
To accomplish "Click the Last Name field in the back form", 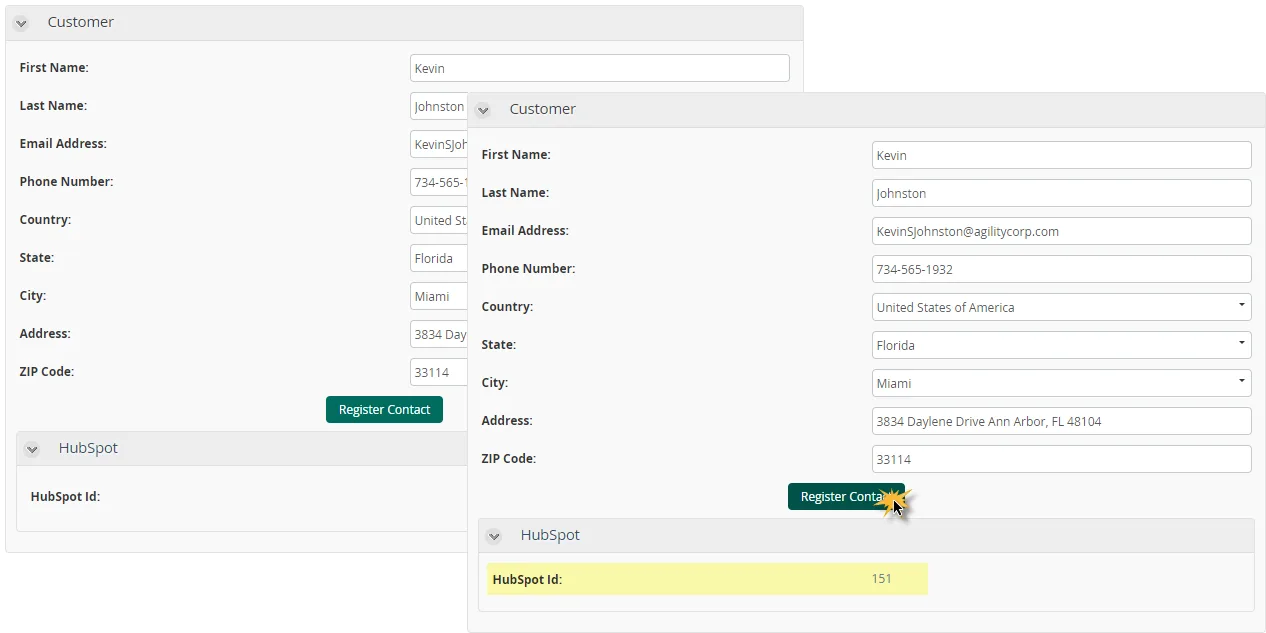I will point(438,106).
